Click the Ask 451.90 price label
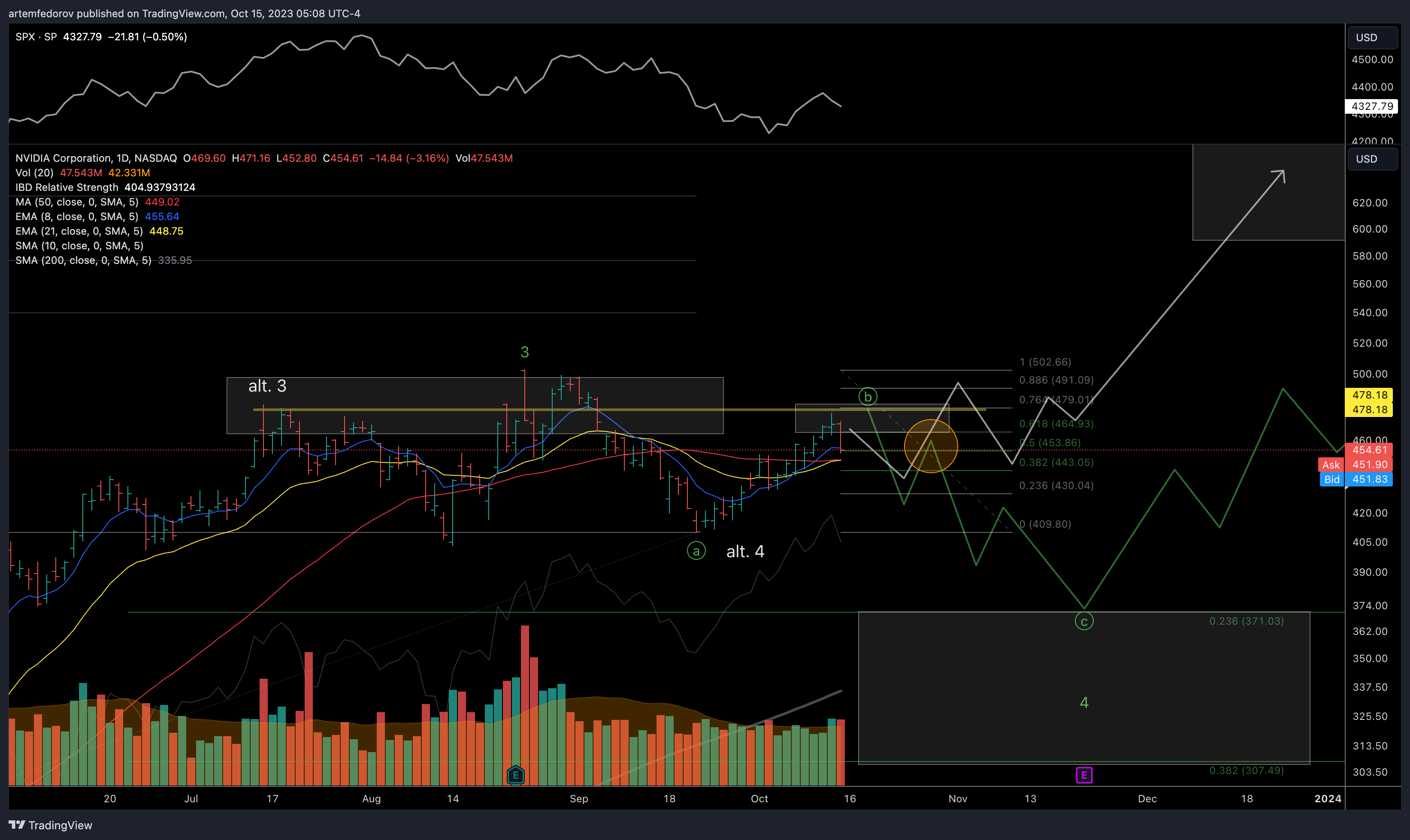The width and height of the screenshot is (1410, 840). coord(1356,465)
